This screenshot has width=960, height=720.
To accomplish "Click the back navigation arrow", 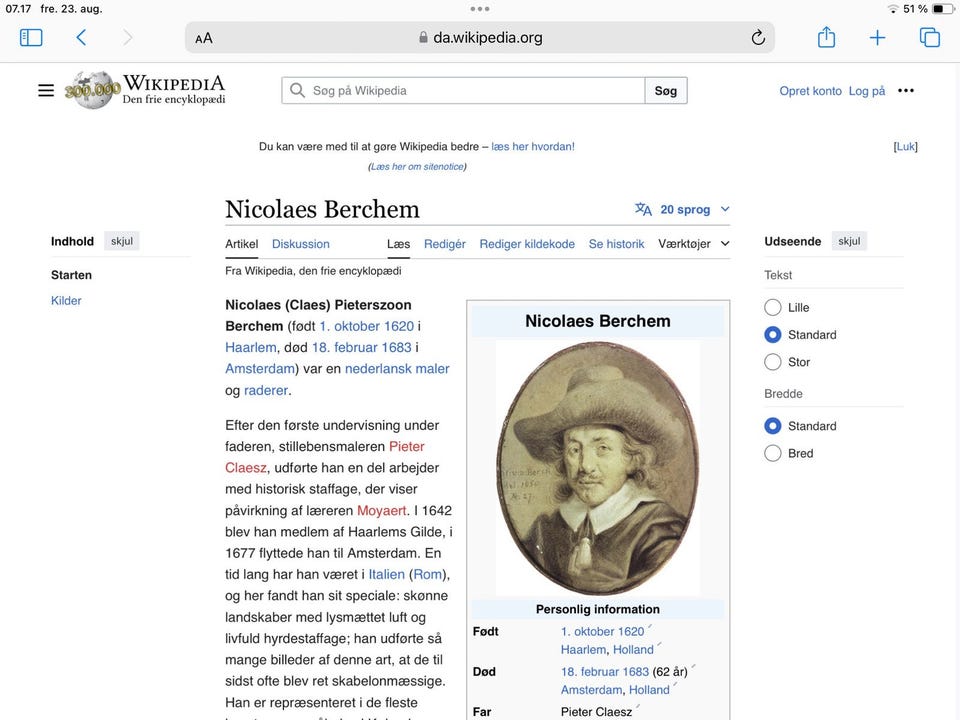I will pyautogui.click(x=80, y=36).
